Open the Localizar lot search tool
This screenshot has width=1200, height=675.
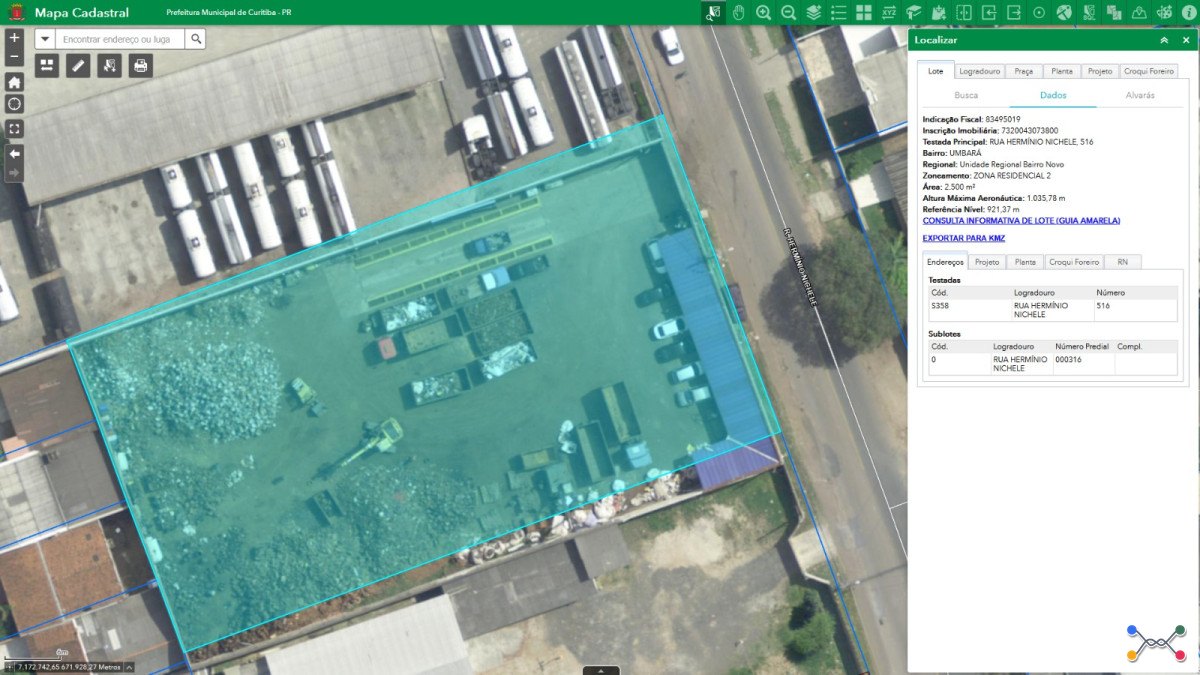click(712, 12)
